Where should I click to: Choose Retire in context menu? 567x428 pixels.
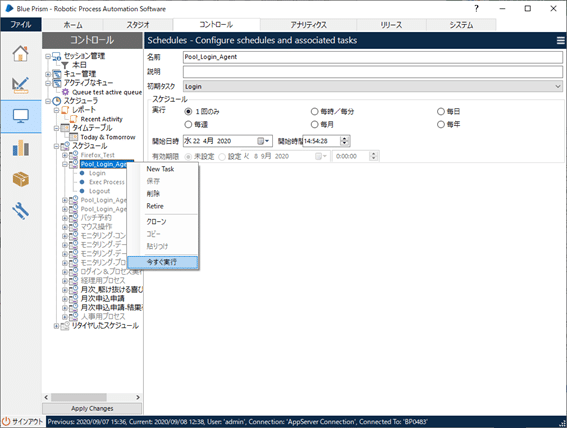coord(155,206)
